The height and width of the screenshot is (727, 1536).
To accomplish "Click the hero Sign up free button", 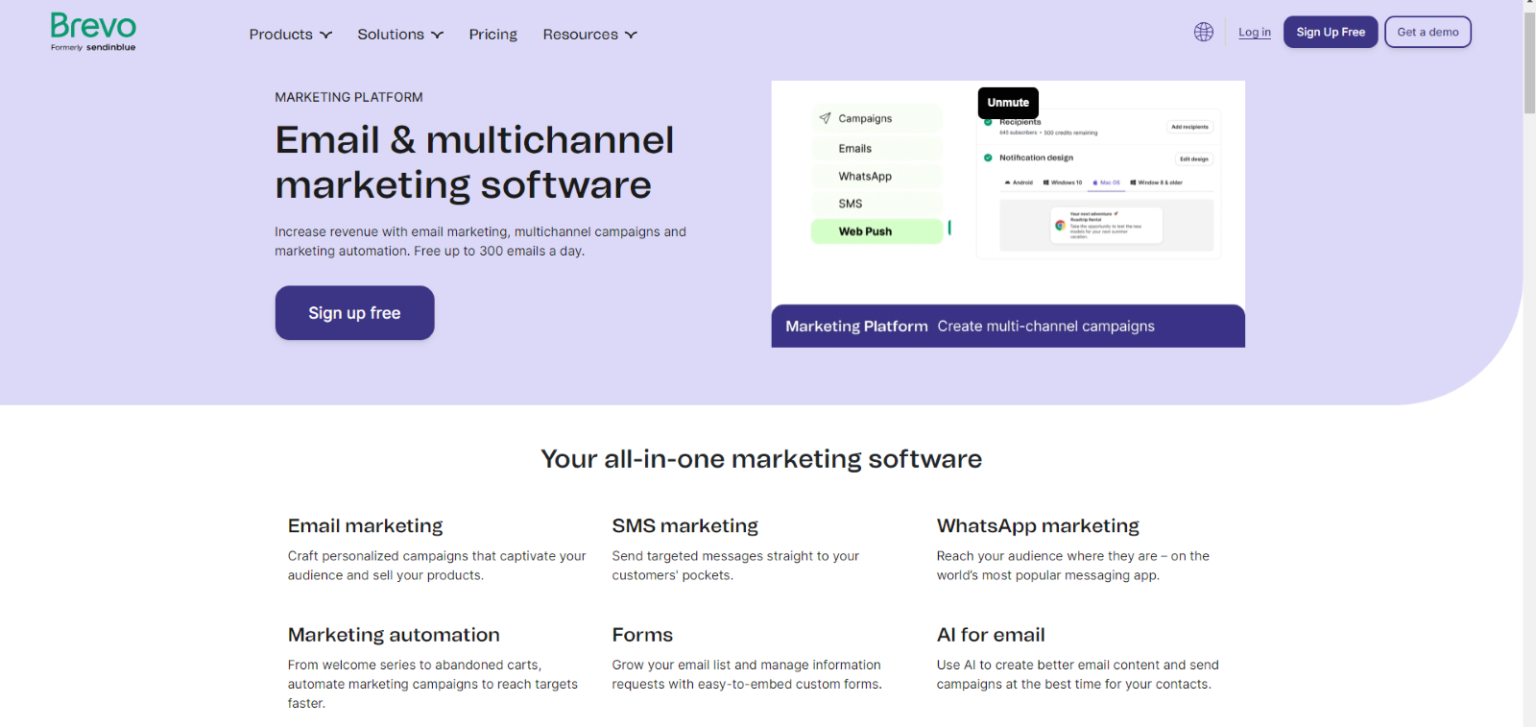I will 354,312.
